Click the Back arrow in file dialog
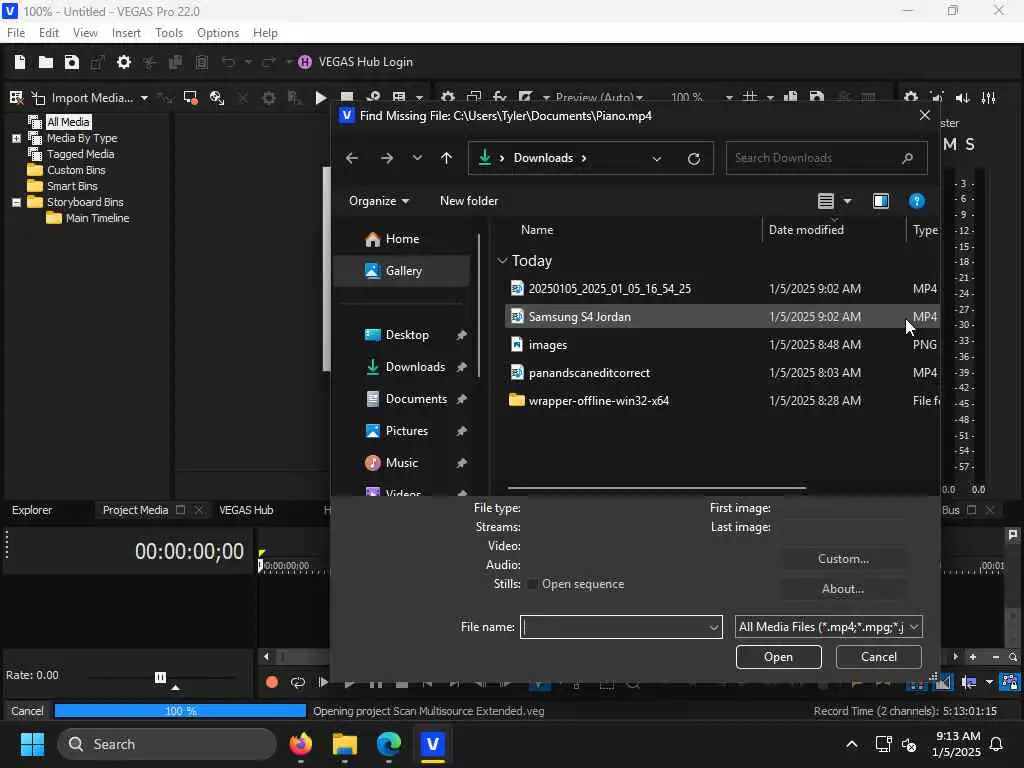The width and height of the screenshot is (1024, 768). tap(352, 158)
